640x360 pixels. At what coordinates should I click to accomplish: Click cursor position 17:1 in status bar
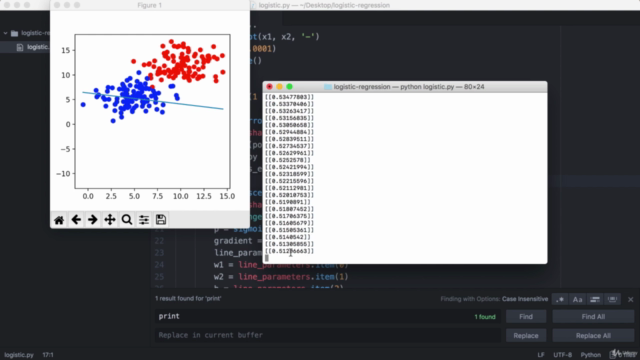48,355
